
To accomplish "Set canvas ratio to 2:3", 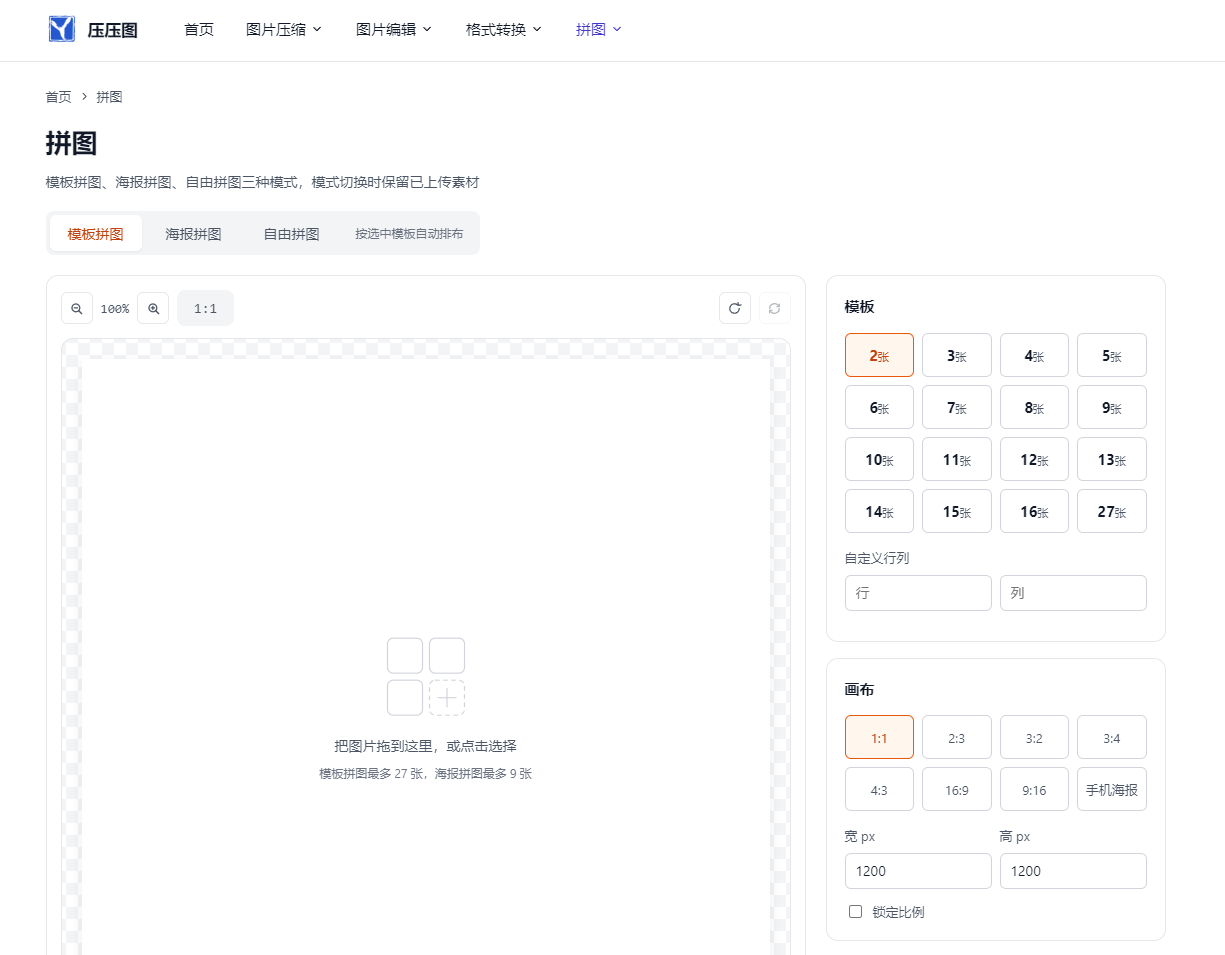I will 957,737.
